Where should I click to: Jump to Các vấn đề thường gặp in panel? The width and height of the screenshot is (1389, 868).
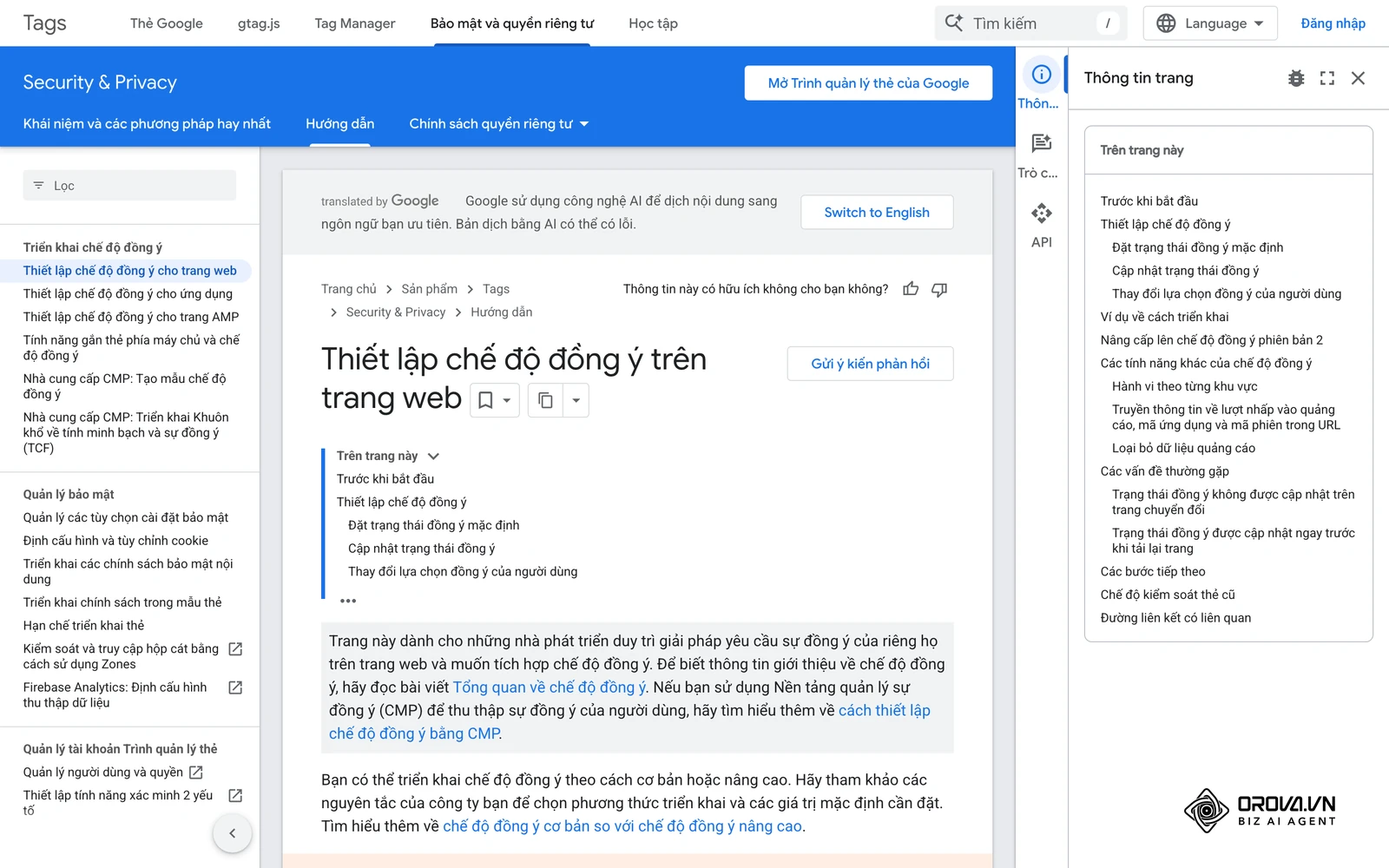click(1164, 471)
